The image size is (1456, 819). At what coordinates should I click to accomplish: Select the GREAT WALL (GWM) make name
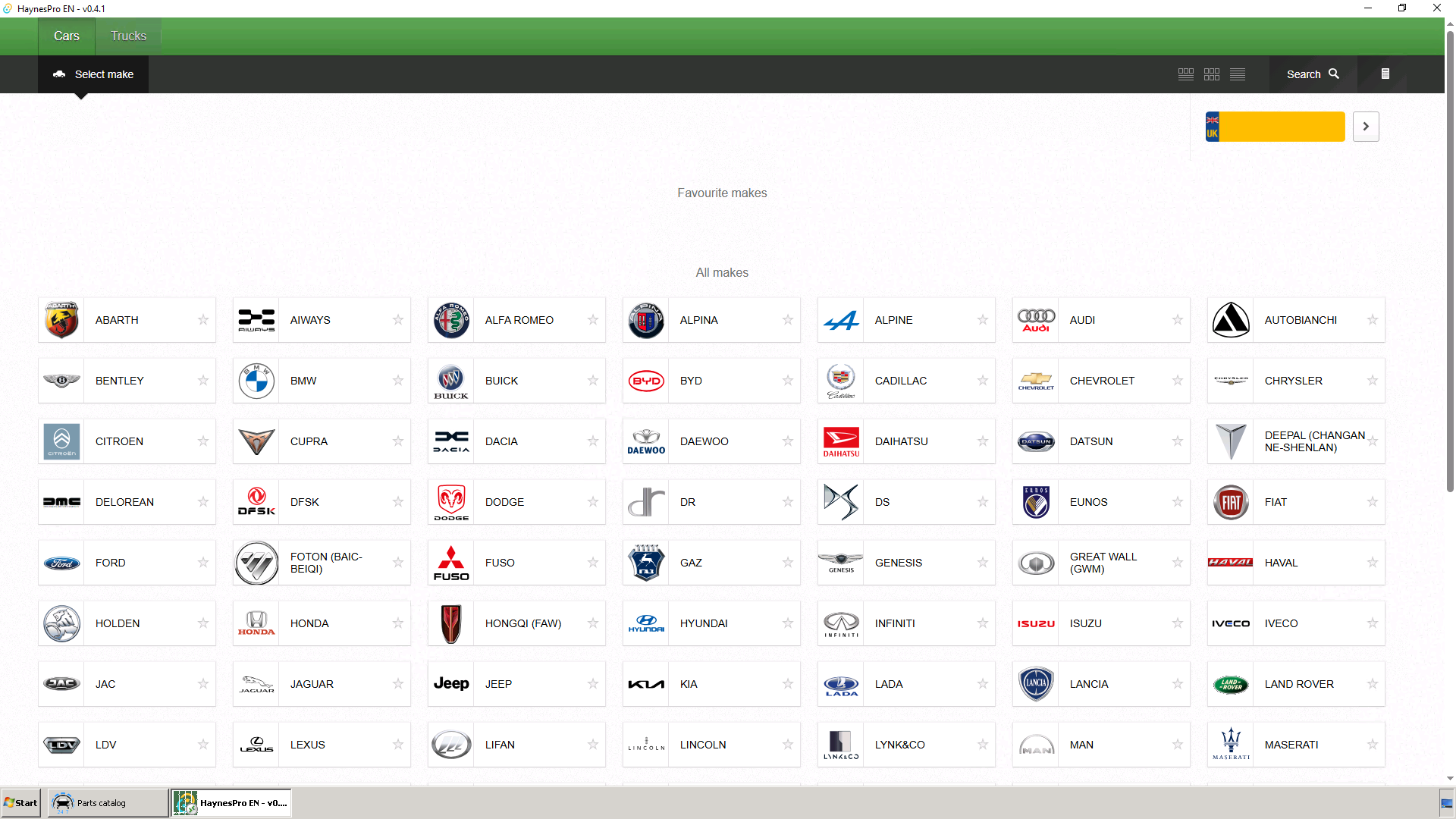(x=1103, y=563)
